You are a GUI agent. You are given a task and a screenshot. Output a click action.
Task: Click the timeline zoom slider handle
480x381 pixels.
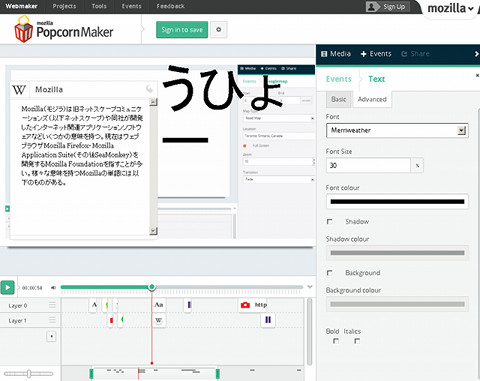click(x=29, y=373)
